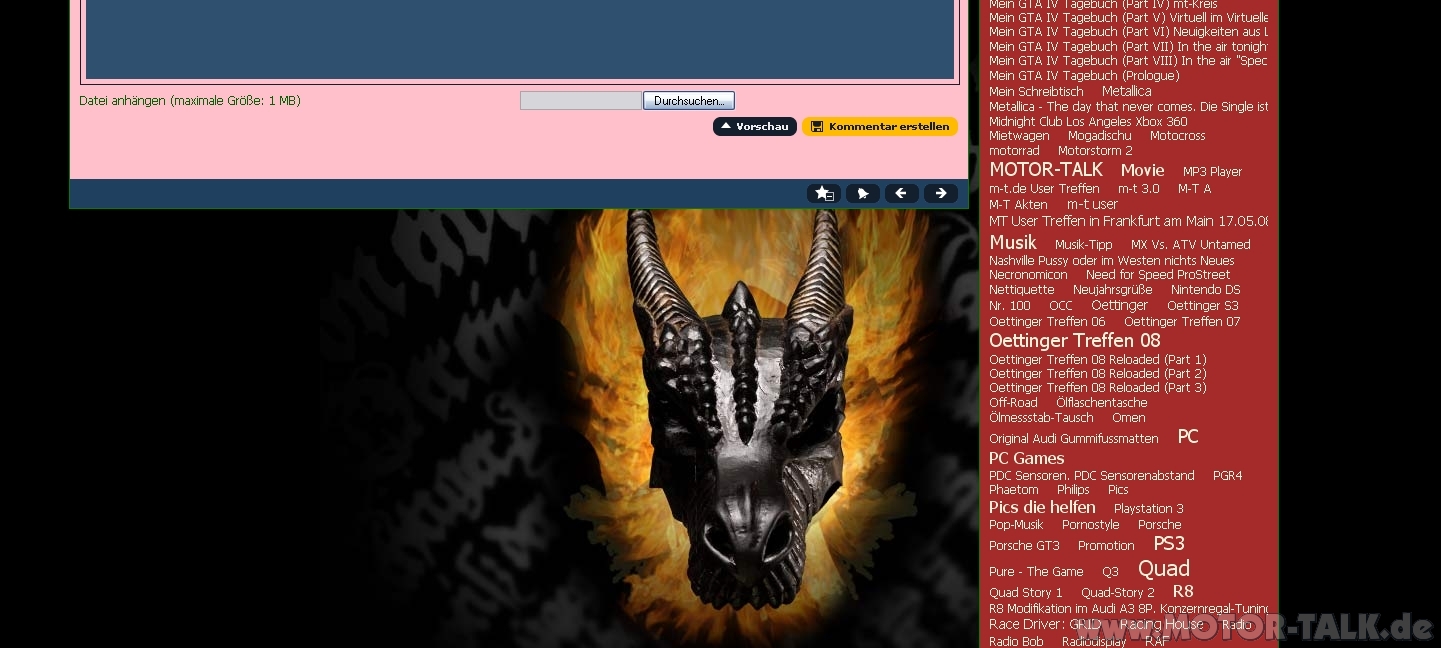1441x648 pixels.
Task: Open the Pornostyle tag
Action: [x=1091, y=525]
